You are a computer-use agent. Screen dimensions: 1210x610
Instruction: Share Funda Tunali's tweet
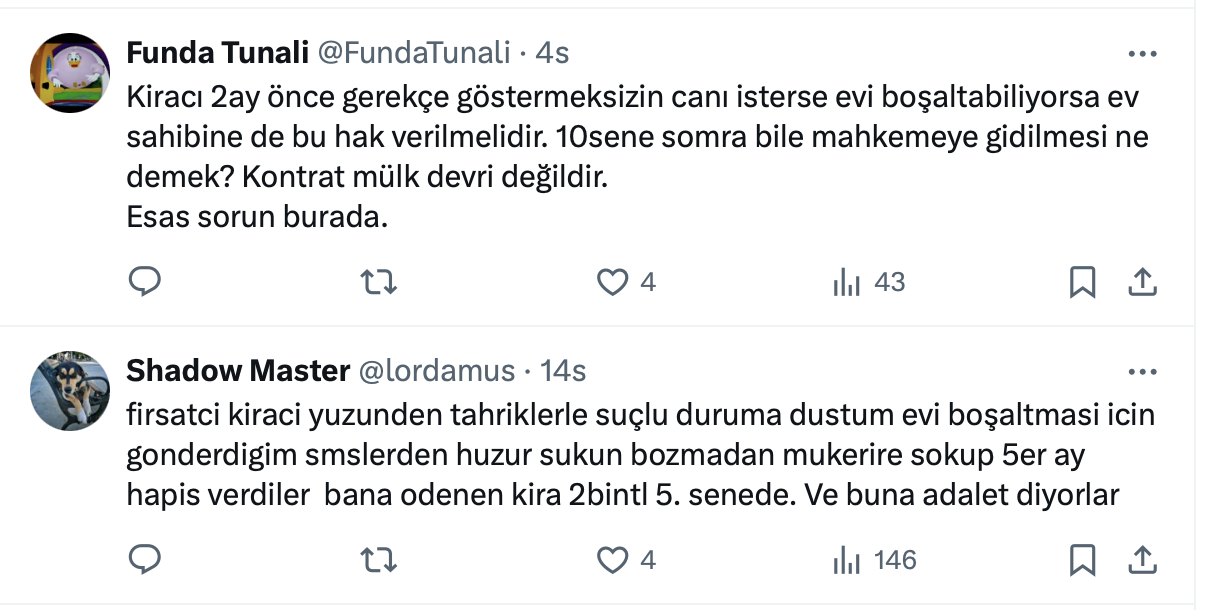(x=1142, y=283)
